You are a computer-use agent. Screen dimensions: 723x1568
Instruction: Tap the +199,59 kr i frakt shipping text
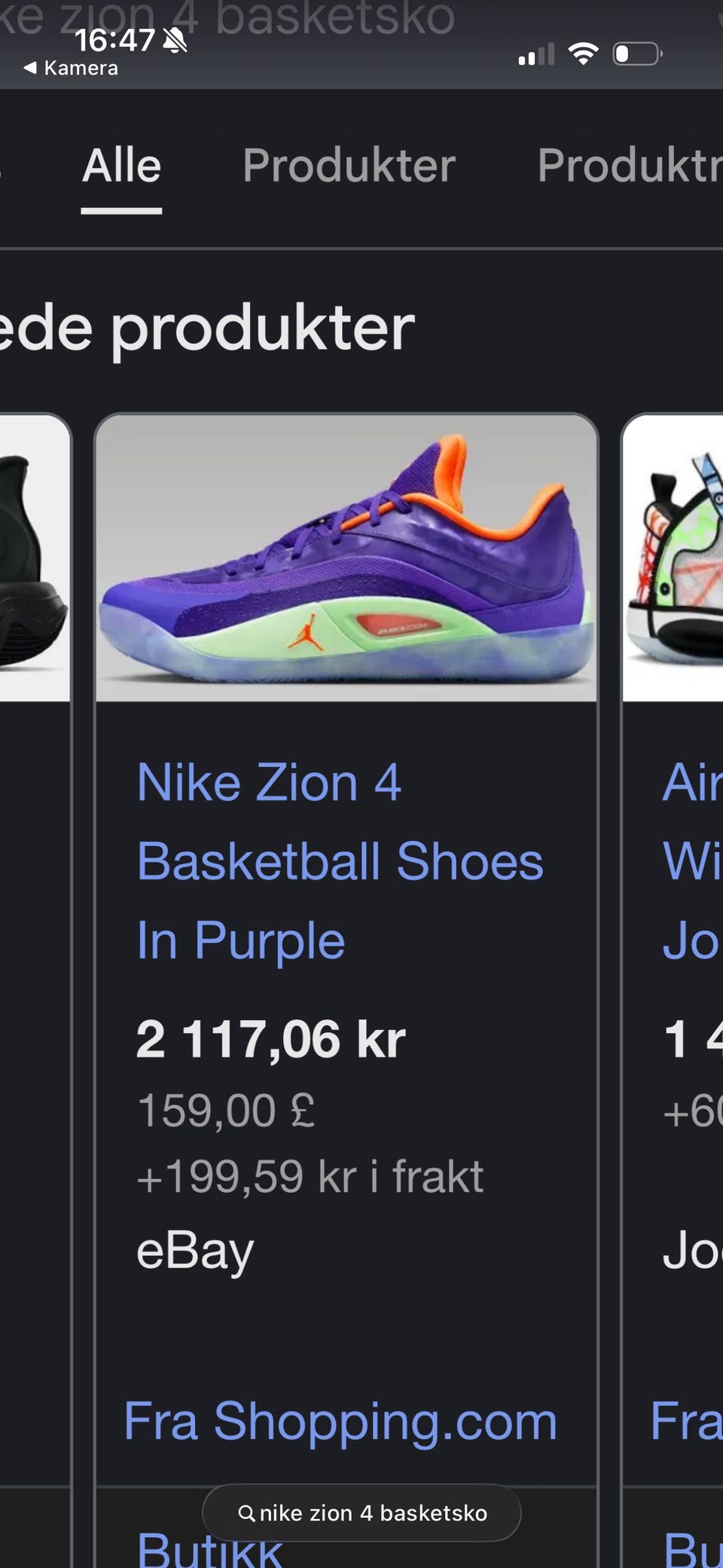coord(310,1176)
